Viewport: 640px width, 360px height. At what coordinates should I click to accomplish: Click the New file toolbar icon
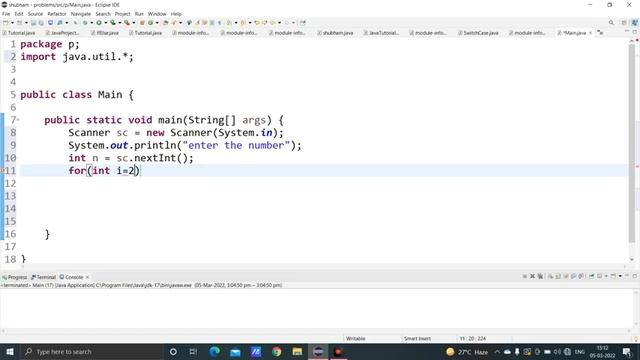(5, 23)
